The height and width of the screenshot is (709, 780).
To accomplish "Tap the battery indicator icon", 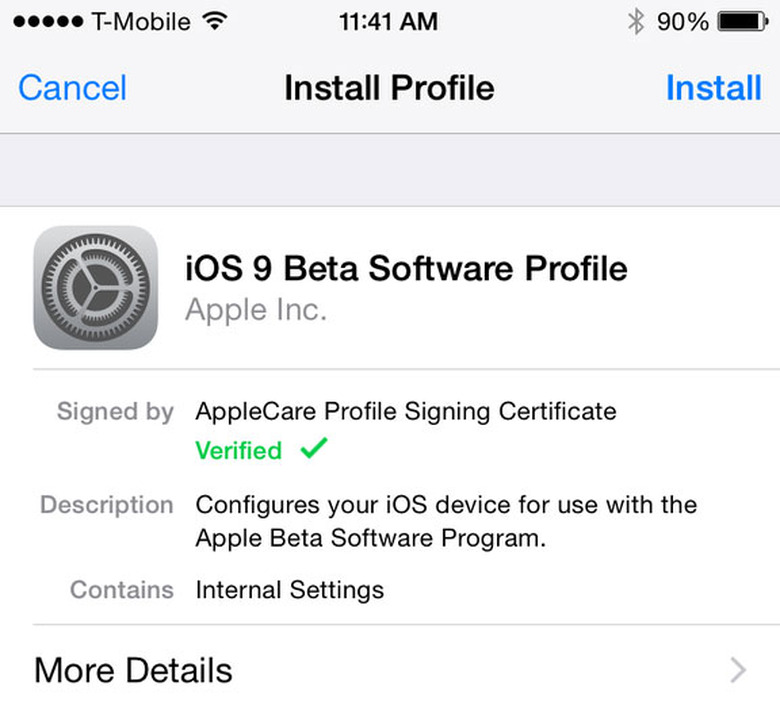I will (x=743, y=22).
